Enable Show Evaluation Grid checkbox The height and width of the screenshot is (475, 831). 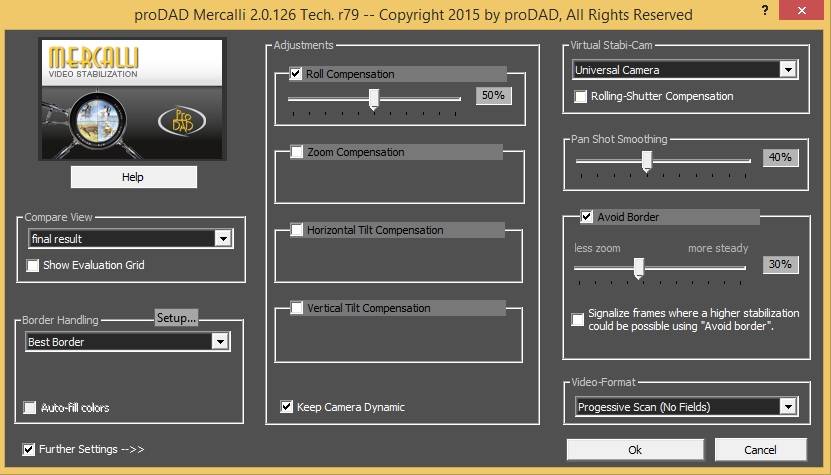(33, 265)
